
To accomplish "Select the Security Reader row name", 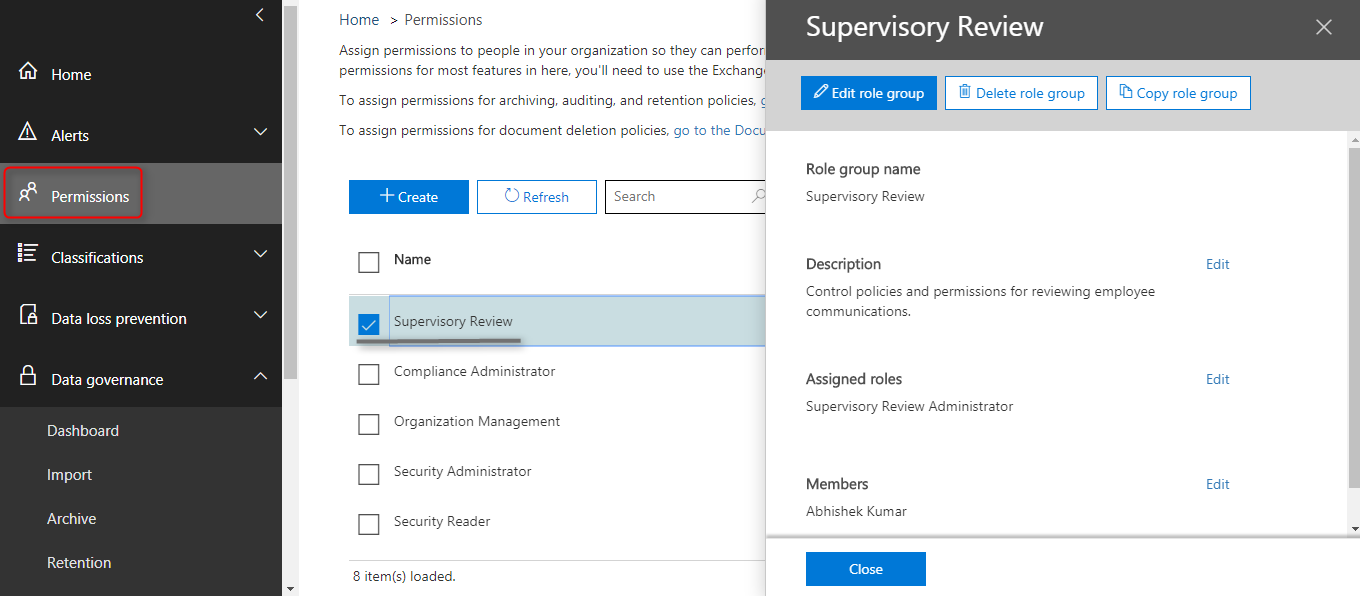I will pos(442,521).
